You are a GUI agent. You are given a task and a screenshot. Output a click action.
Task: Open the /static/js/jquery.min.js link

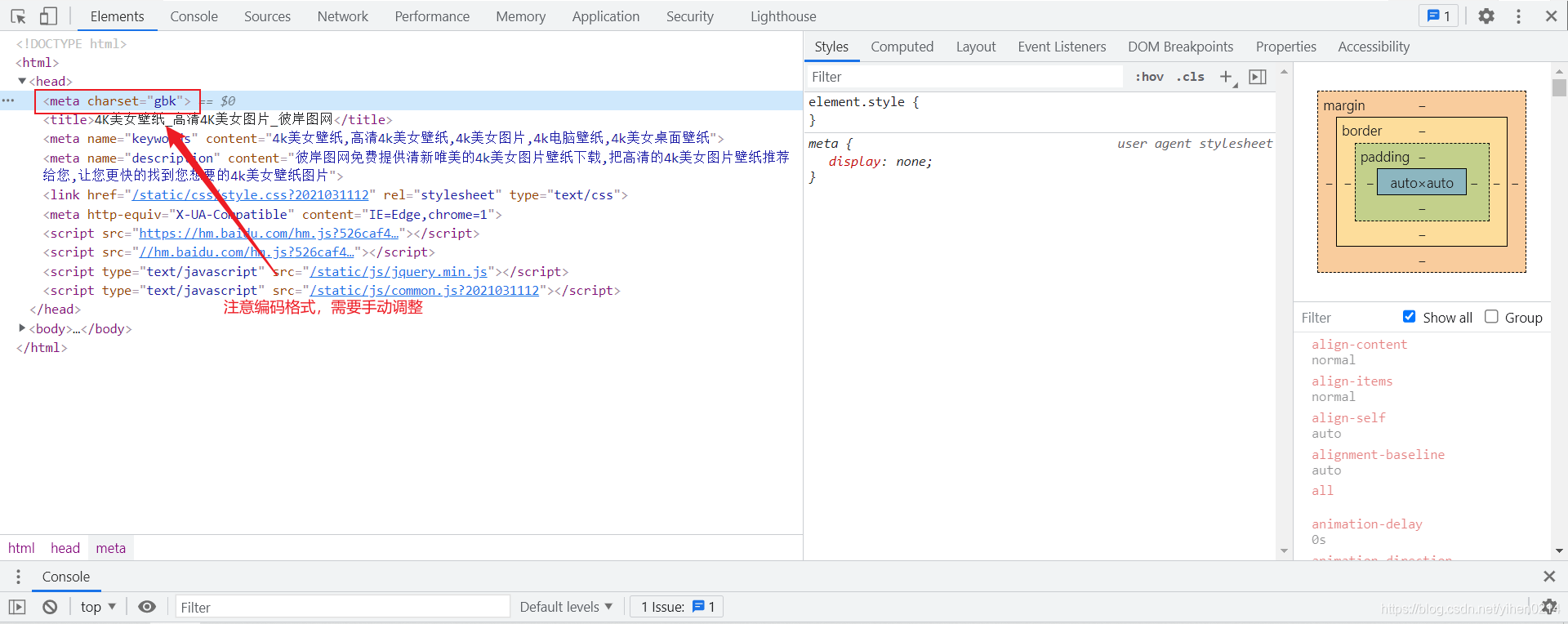point(399,272)
